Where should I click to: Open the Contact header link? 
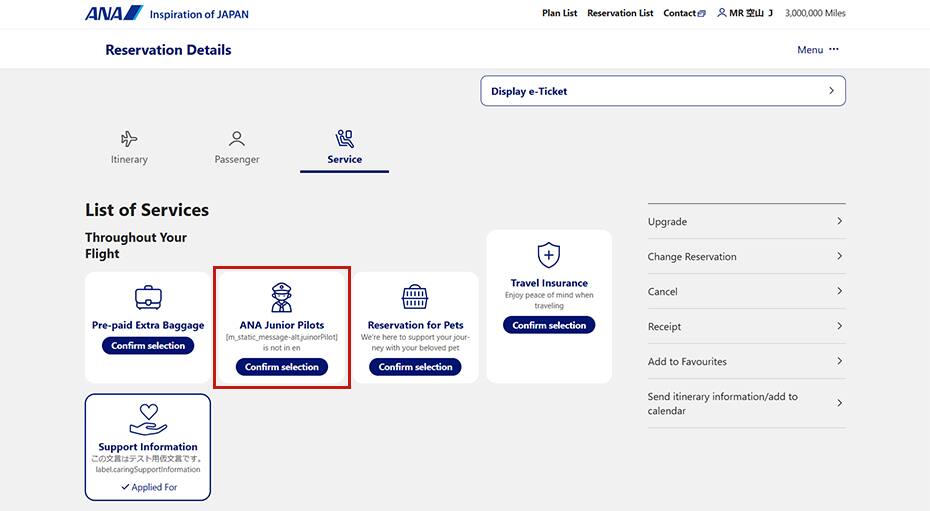pyautogui.click(x=679, y=13)
